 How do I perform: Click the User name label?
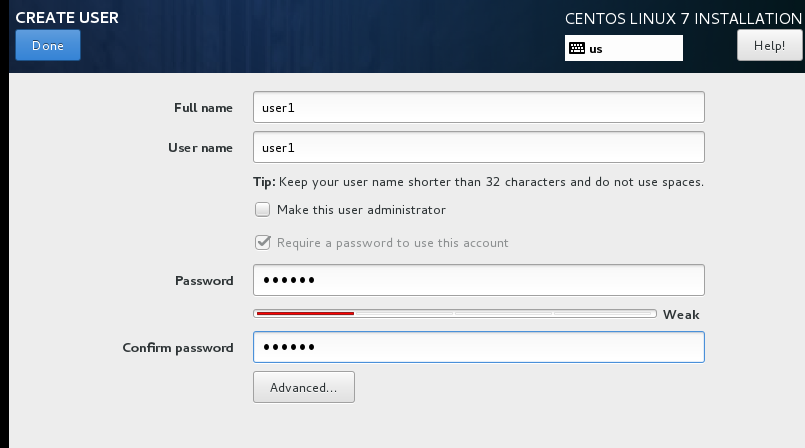200,148
